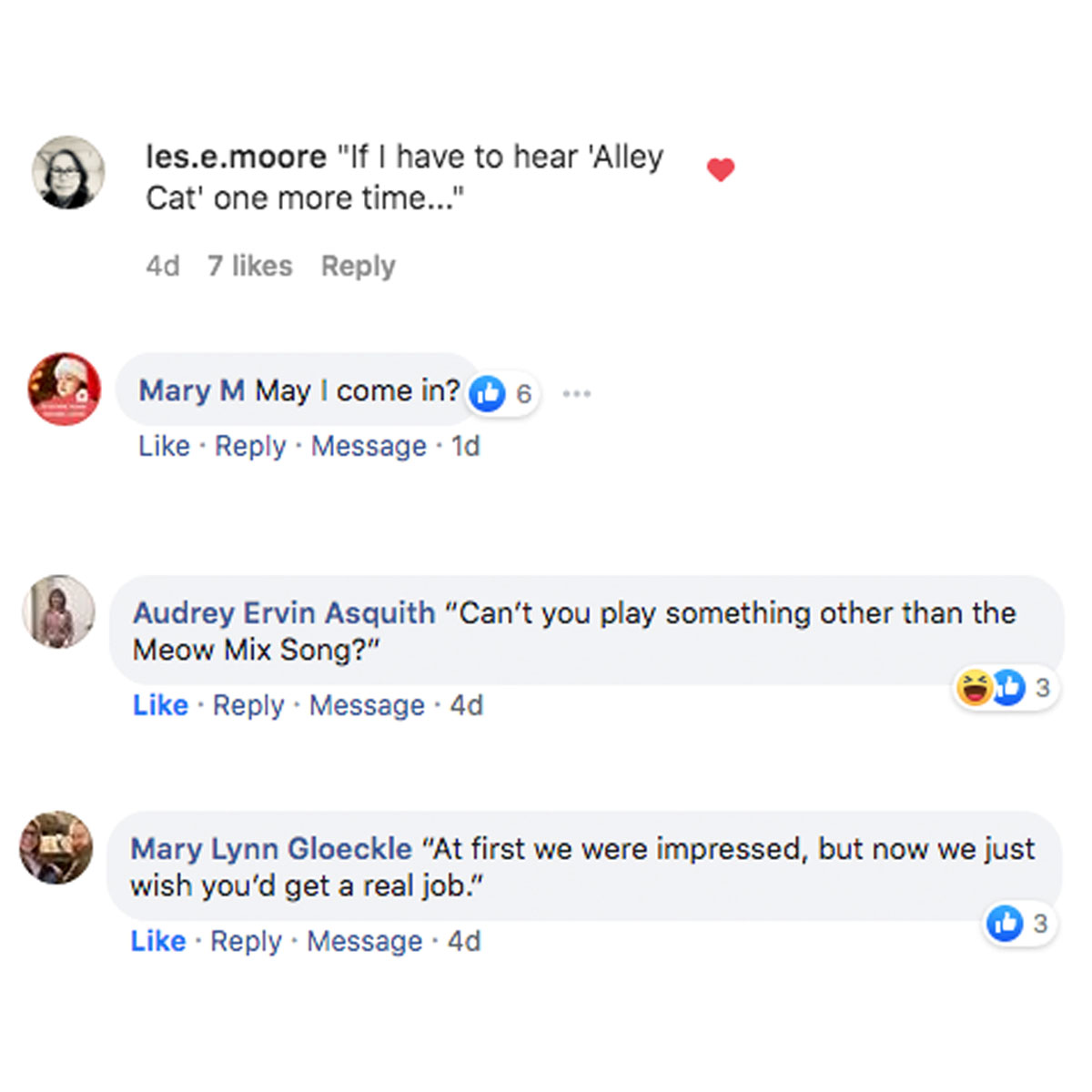Open Audrey Ervin Asquith's profile photo
The width and height of the screenshot is (1092, 1092).
click(59, 612)
